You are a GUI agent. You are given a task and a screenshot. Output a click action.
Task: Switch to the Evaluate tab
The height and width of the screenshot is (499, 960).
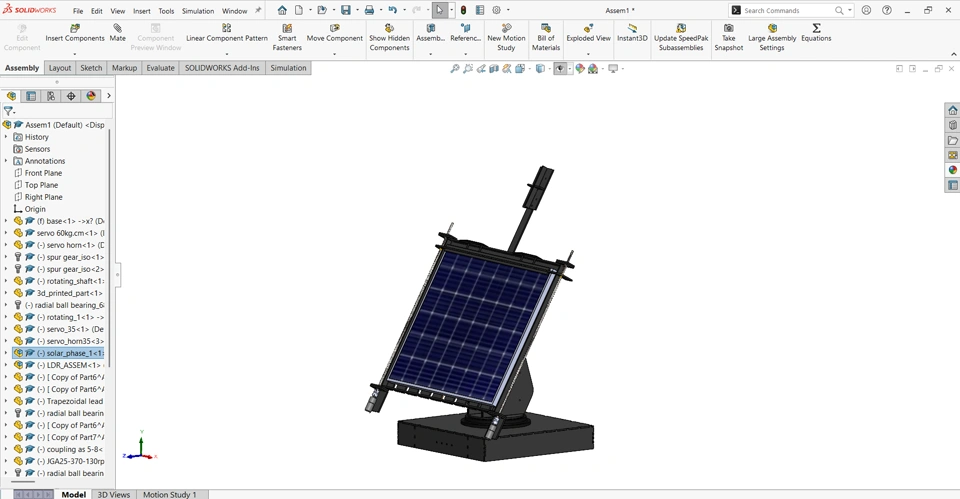[160, 68]
